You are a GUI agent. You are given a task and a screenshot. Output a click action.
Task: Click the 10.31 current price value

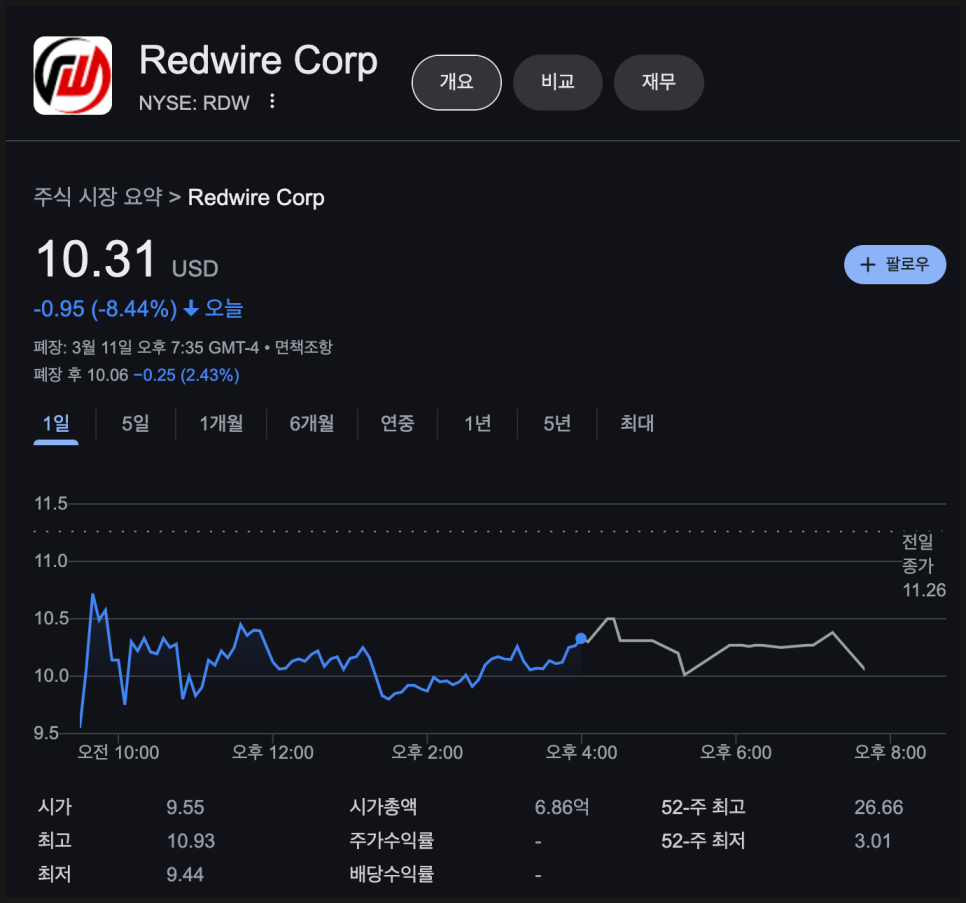pos(96,259)
